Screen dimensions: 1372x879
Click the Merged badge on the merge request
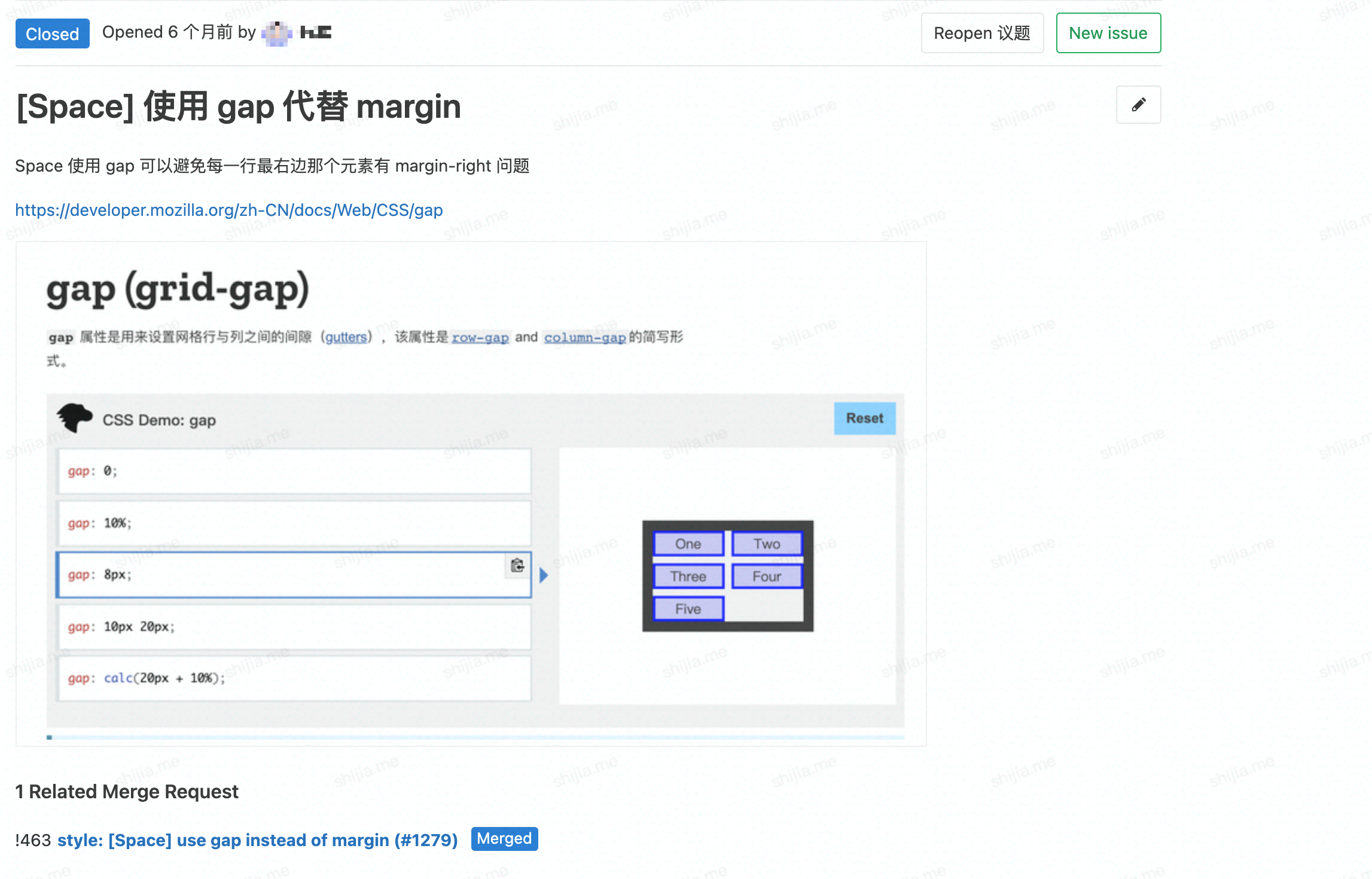(x=504, y=838)
